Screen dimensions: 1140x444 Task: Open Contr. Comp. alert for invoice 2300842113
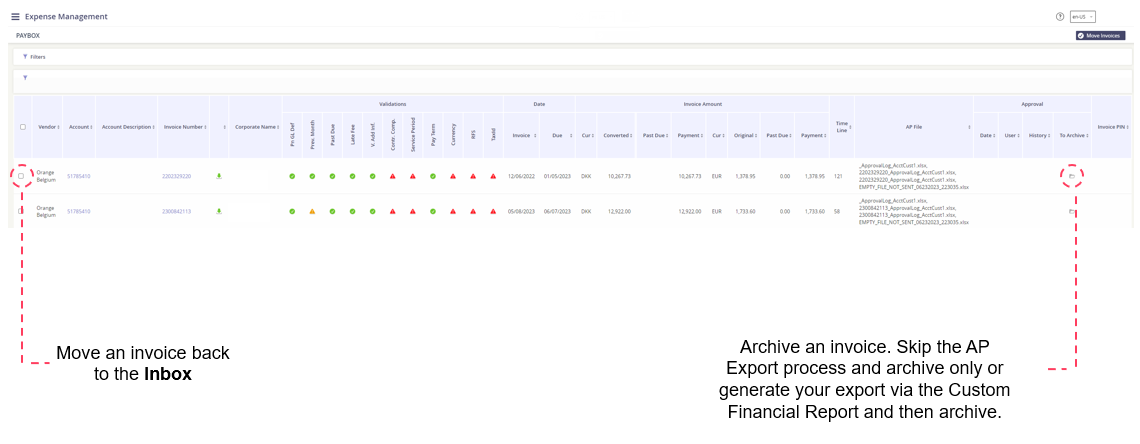click(393, 211)
